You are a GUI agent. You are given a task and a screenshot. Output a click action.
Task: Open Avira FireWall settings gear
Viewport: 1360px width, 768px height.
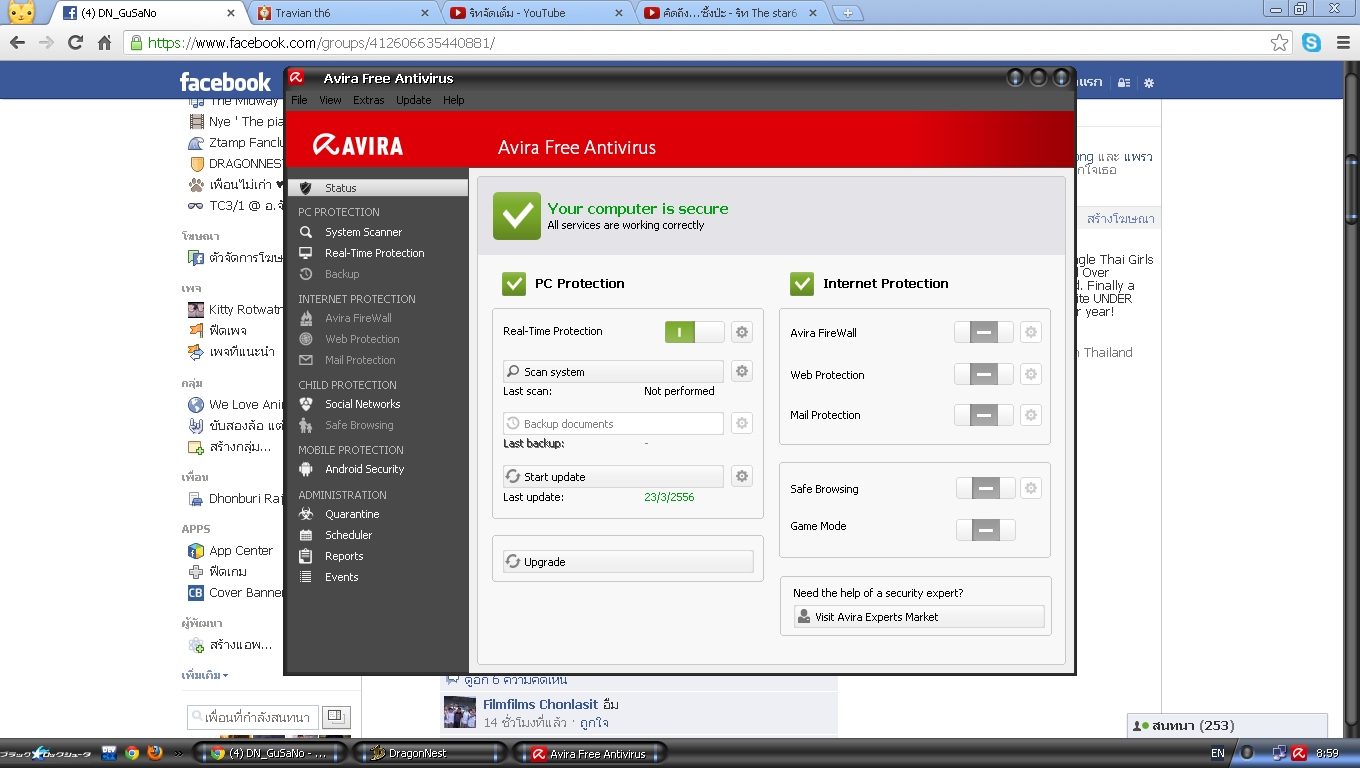coord(1031,333)
